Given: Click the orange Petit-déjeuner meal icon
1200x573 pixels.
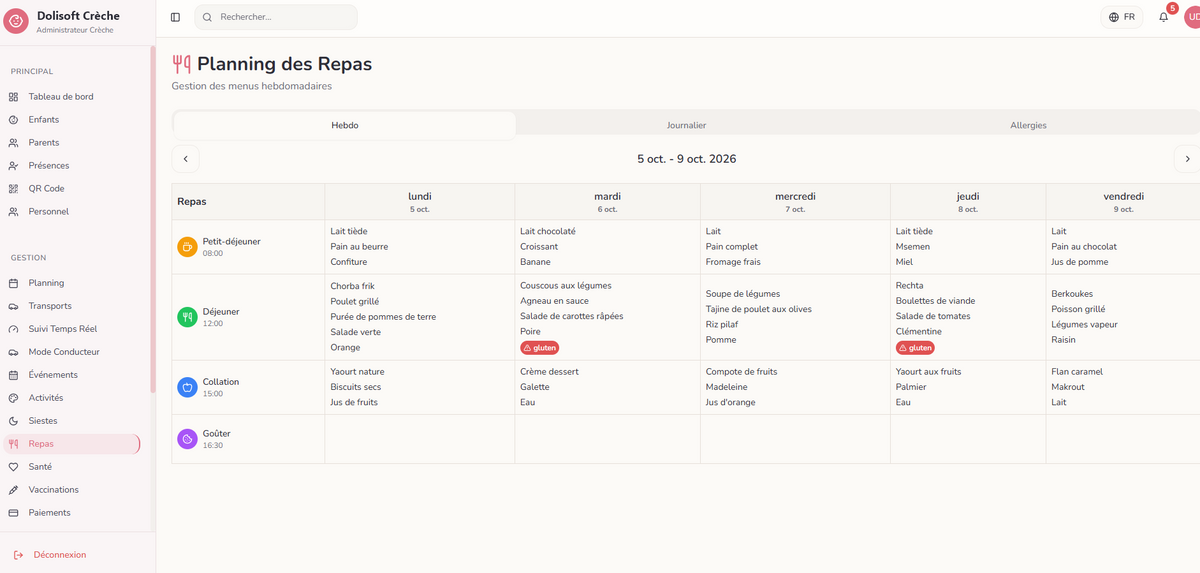Looking at the screenshot, I should click(187, 246).
